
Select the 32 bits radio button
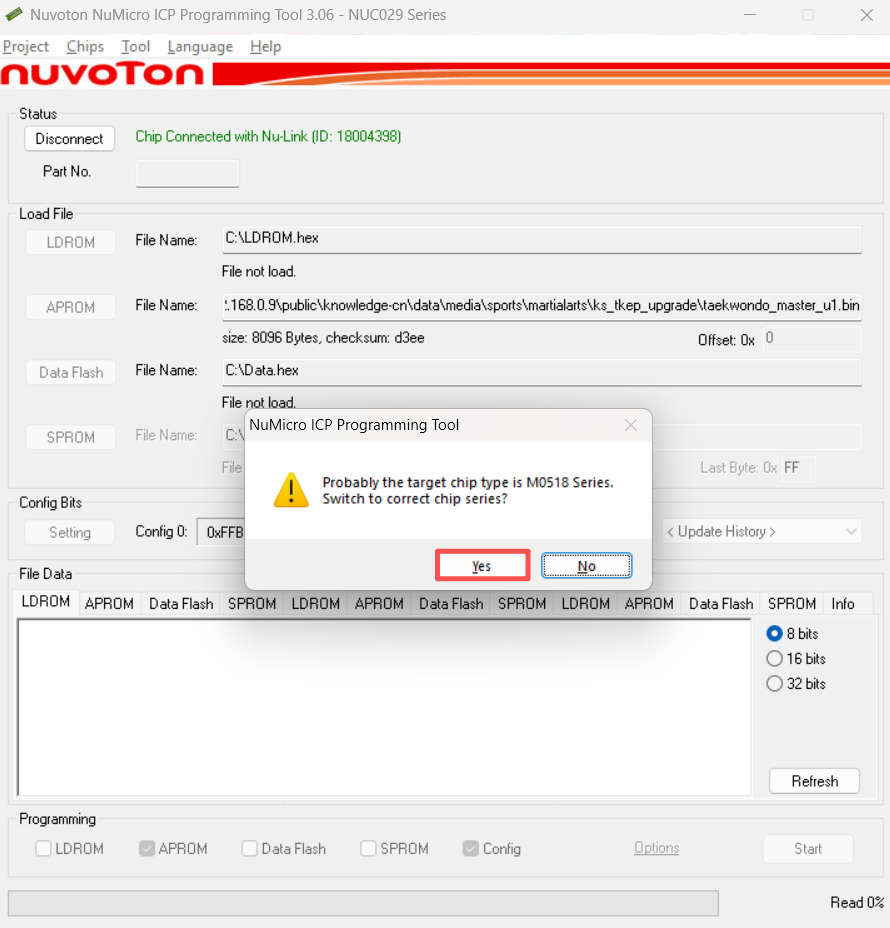coord(774,684)
